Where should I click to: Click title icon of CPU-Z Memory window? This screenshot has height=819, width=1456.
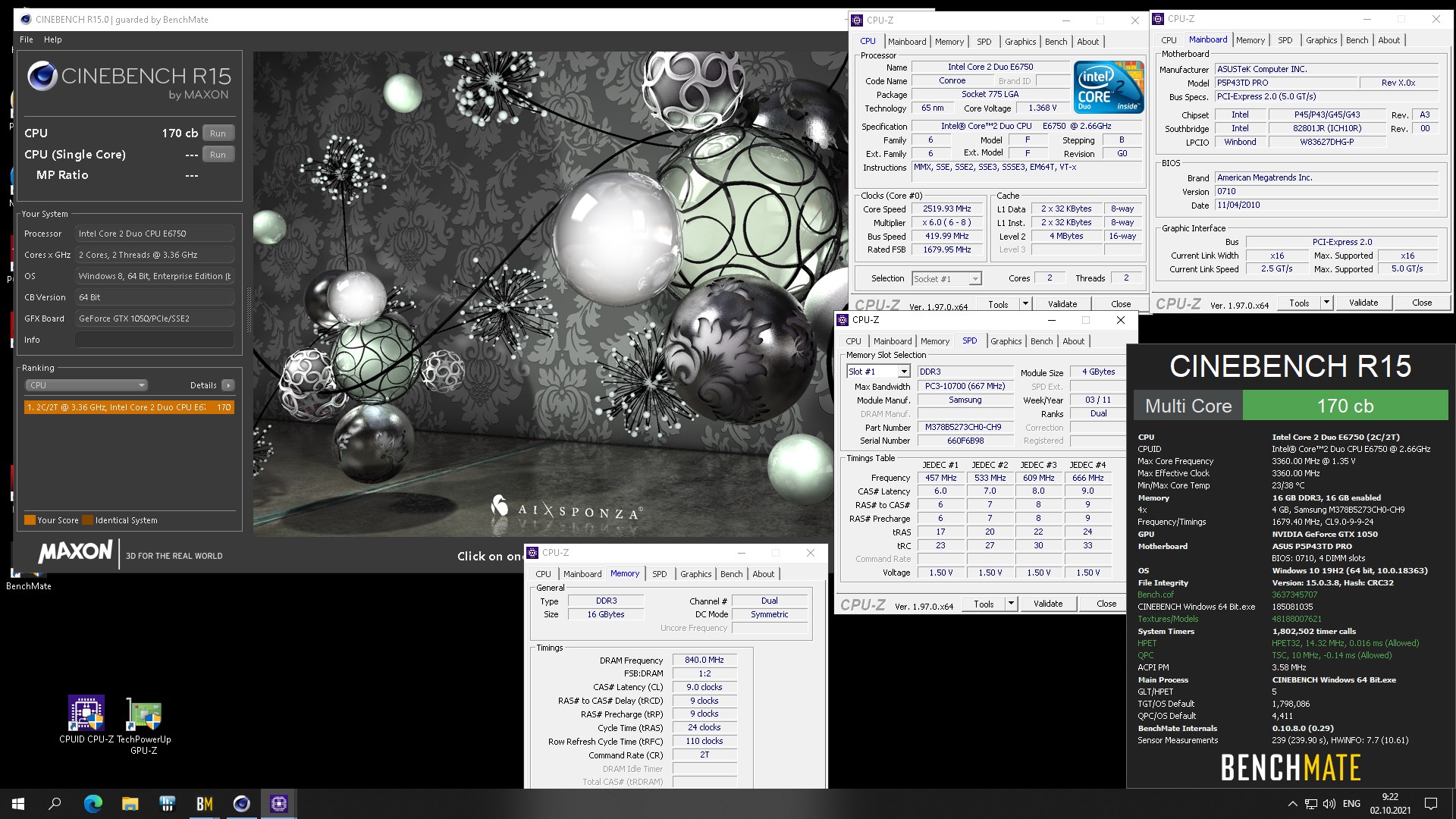[533, 553]
